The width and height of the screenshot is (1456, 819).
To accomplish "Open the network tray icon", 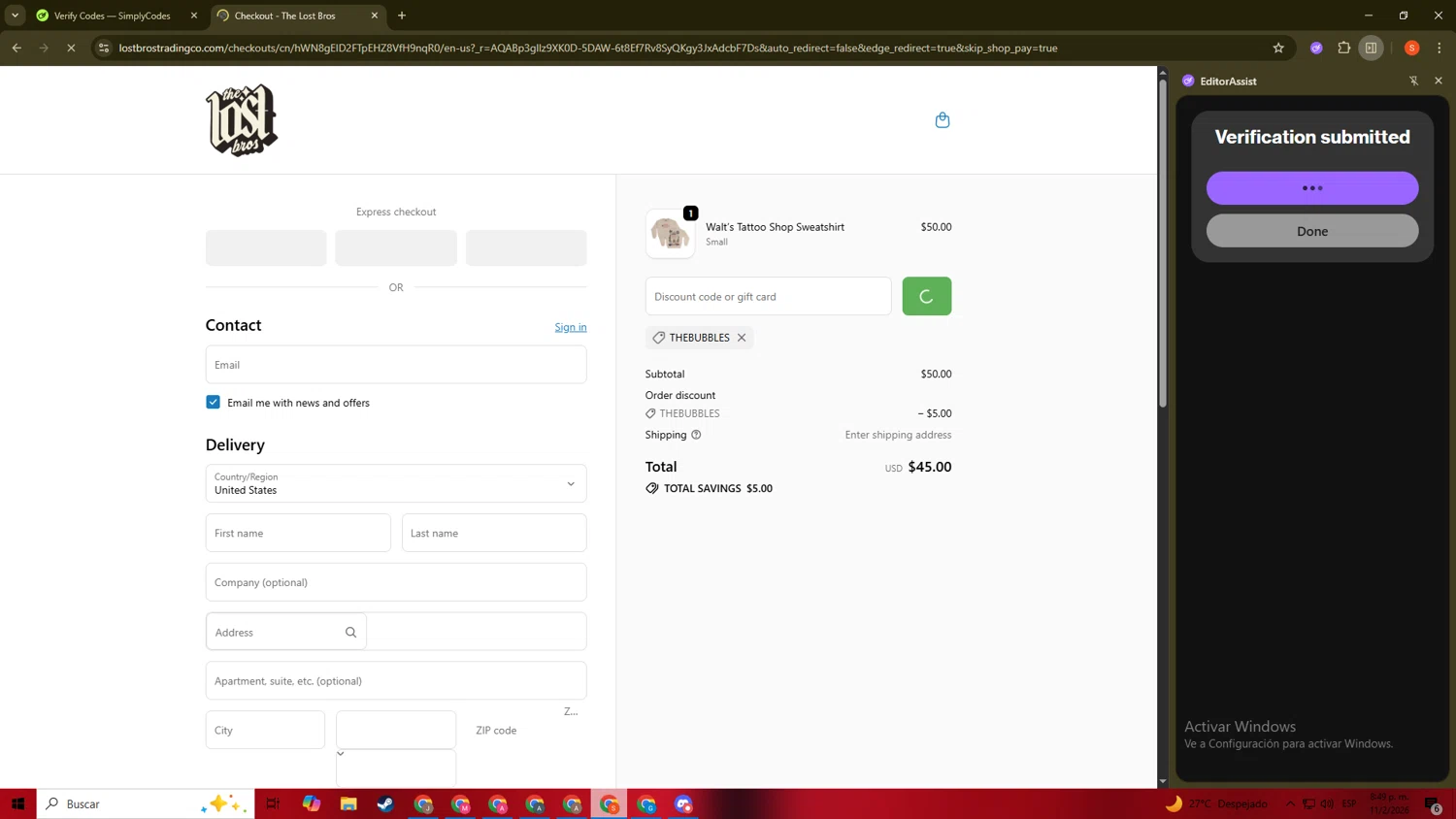I will [1308, 803].
